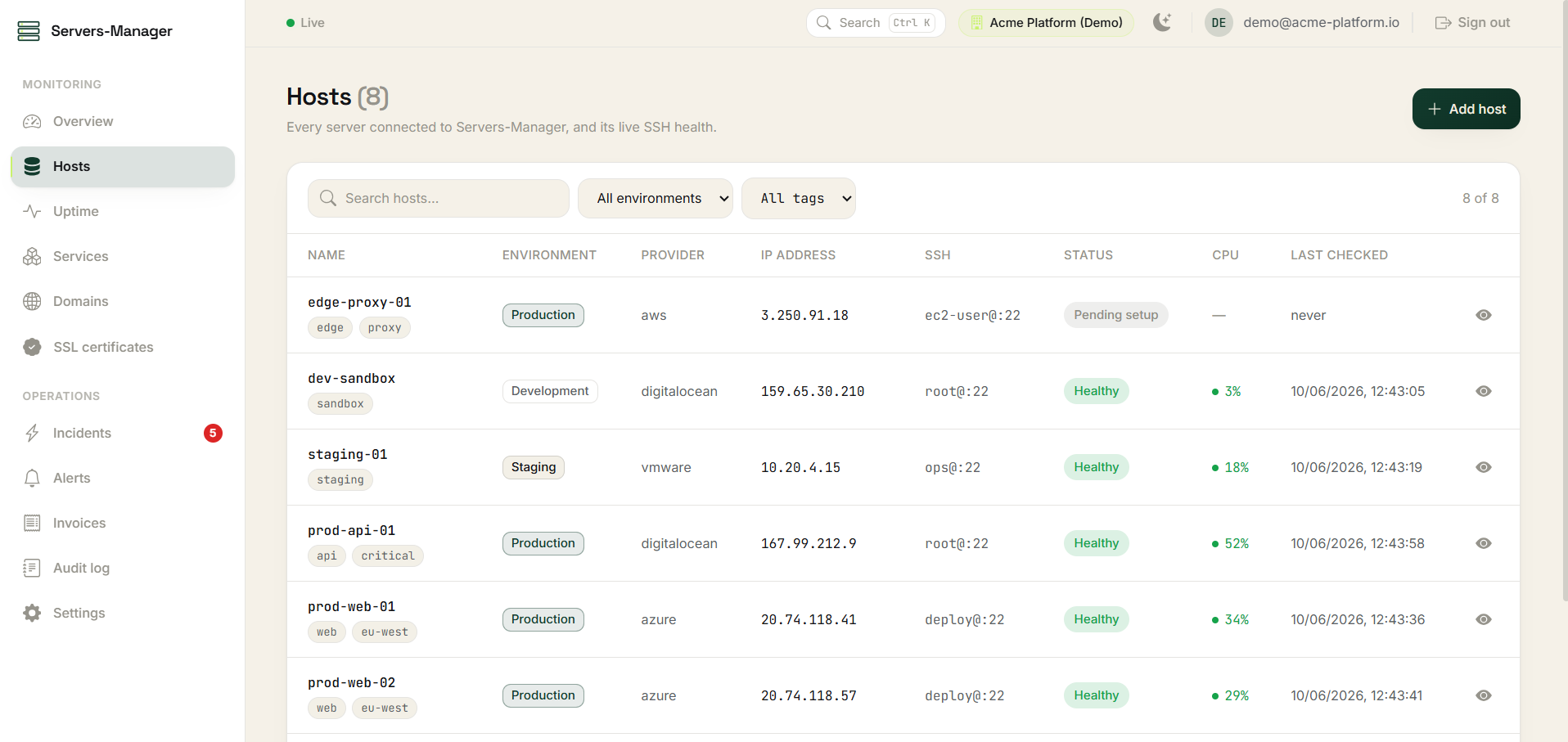The width and height of the screenshot is (1568, 742).
Task: Click the Overview gauge icon
Action: [32, 121]
